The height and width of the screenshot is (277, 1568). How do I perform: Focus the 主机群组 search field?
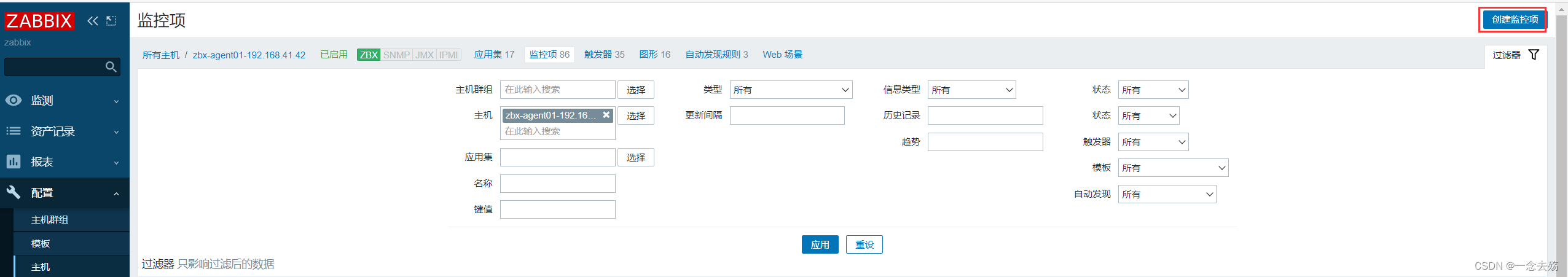(x=557, y=90)
